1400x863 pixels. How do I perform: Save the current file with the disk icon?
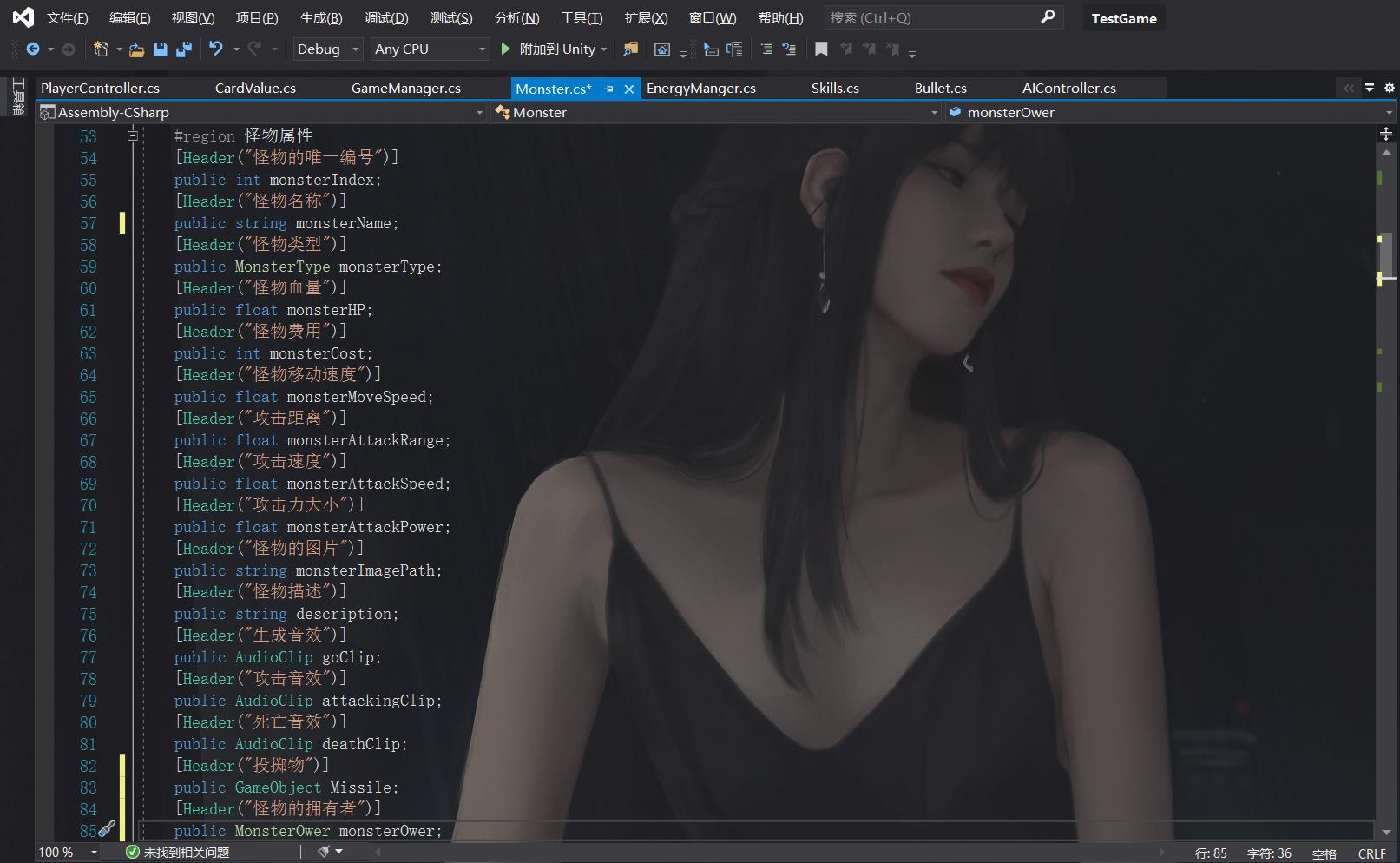click(x=160, y=49)
